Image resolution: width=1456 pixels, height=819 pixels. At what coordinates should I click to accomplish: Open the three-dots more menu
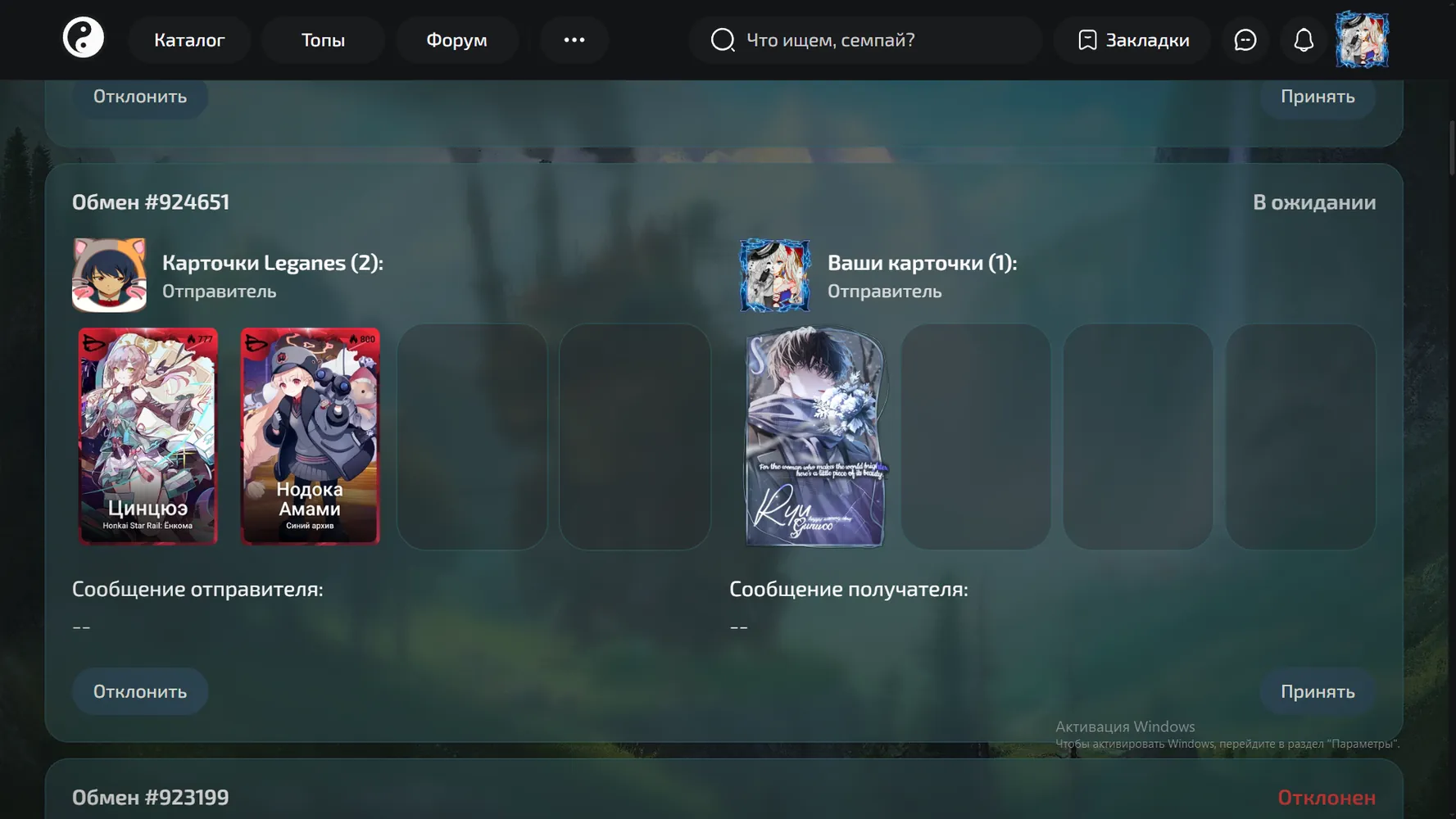coord(574,39)
